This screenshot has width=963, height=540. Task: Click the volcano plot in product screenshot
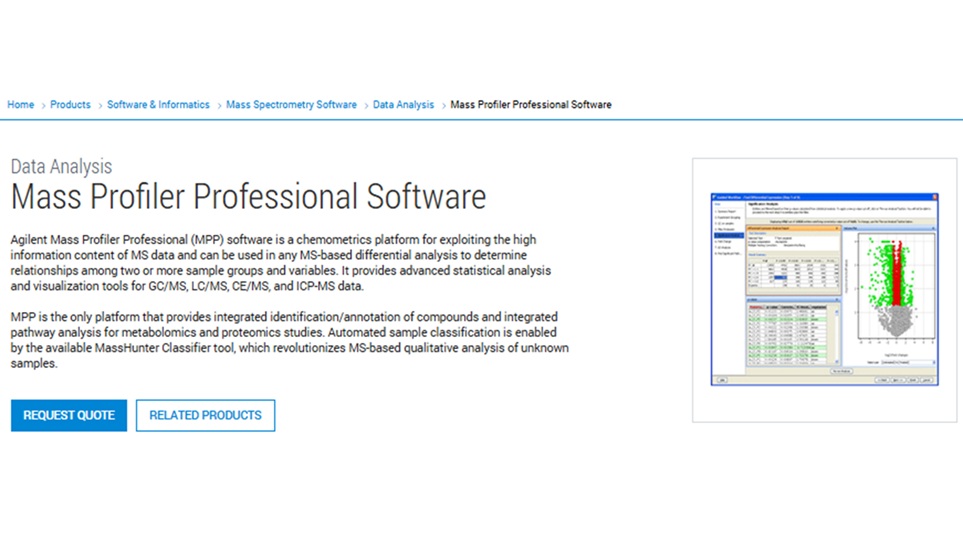tap(895, 288)
